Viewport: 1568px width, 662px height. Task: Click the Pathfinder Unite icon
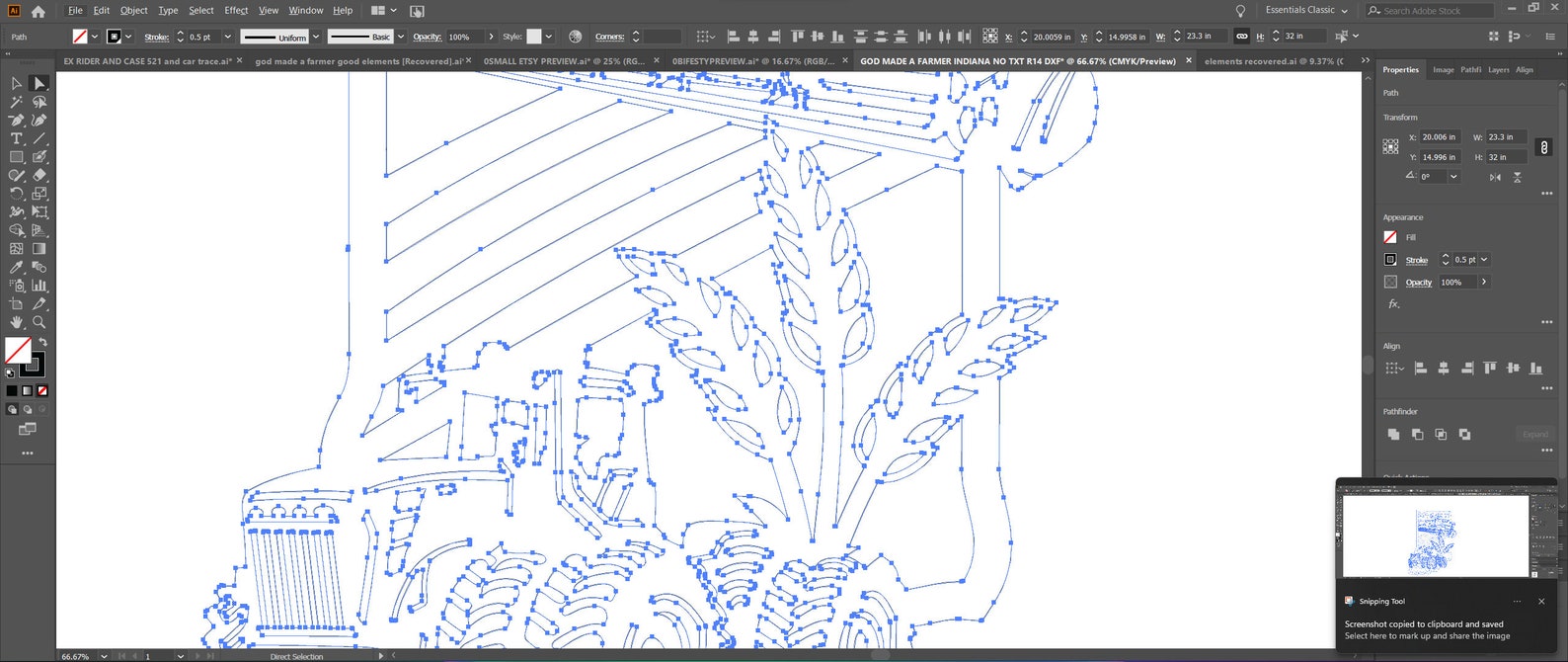1393,434
